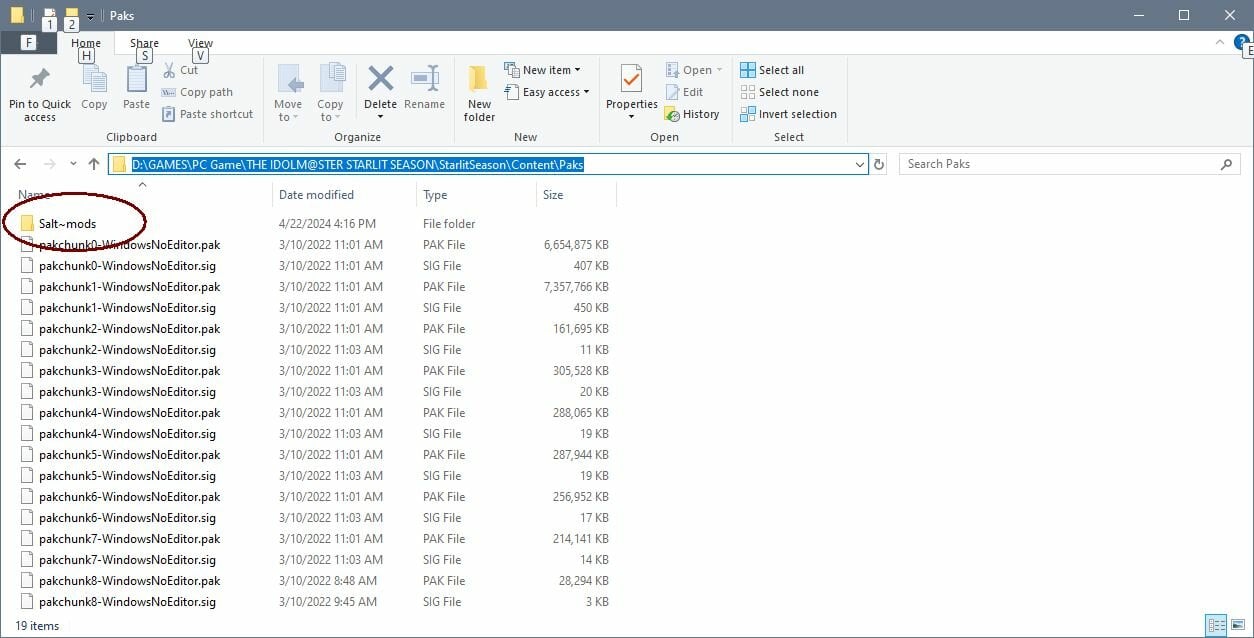
Task: Expand the Delete options arrow
Action: pyautogui.click(x=380, y=117)
